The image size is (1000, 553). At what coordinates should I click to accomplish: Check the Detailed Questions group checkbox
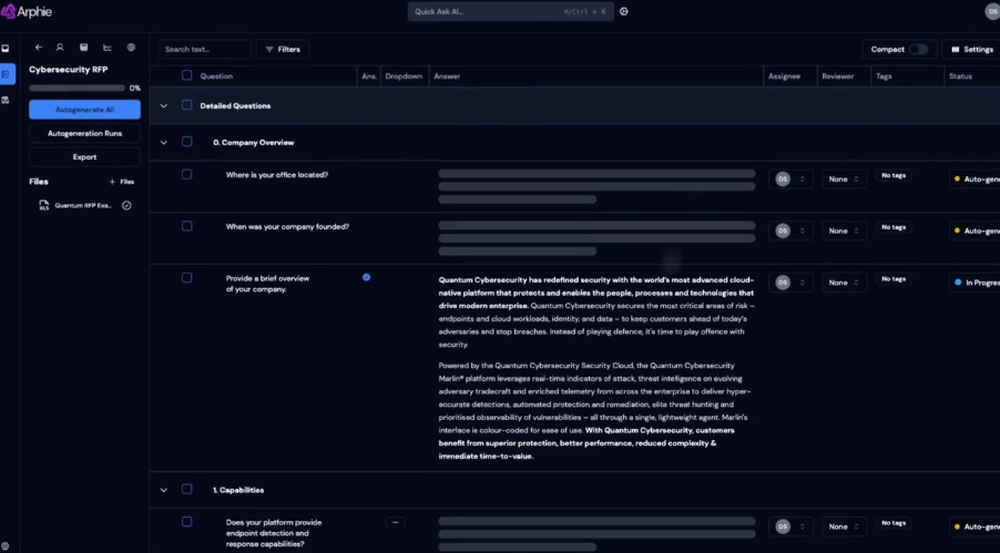pos(187,105)
